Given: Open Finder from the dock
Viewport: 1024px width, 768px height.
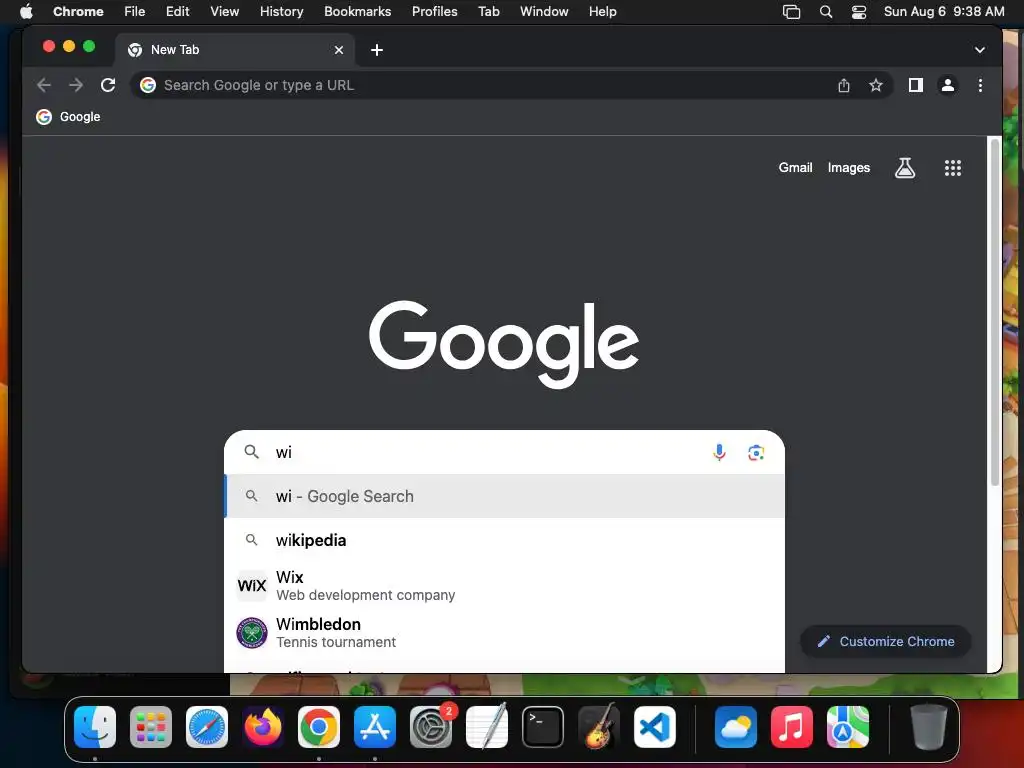Looking at the screenshot, I should (x=95, y=727).
